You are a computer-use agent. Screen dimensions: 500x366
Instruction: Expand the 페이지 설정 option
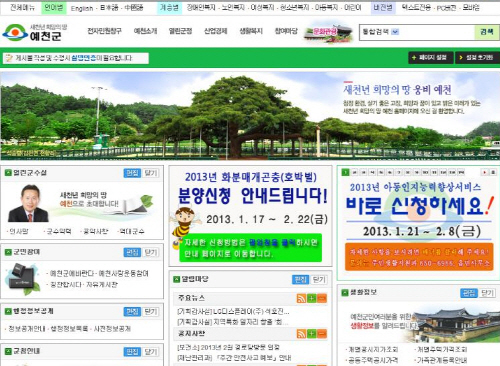[x=431, y=58]
